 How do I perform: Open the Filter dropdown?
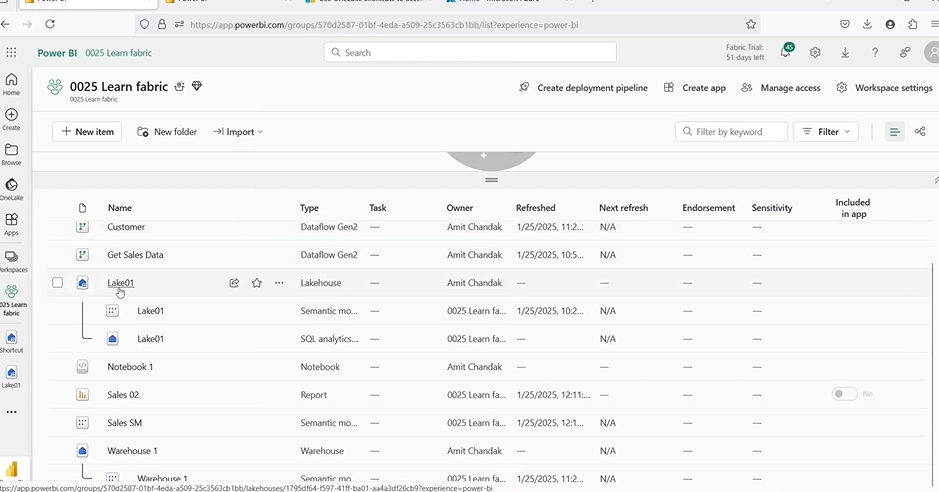pos(826,132)
